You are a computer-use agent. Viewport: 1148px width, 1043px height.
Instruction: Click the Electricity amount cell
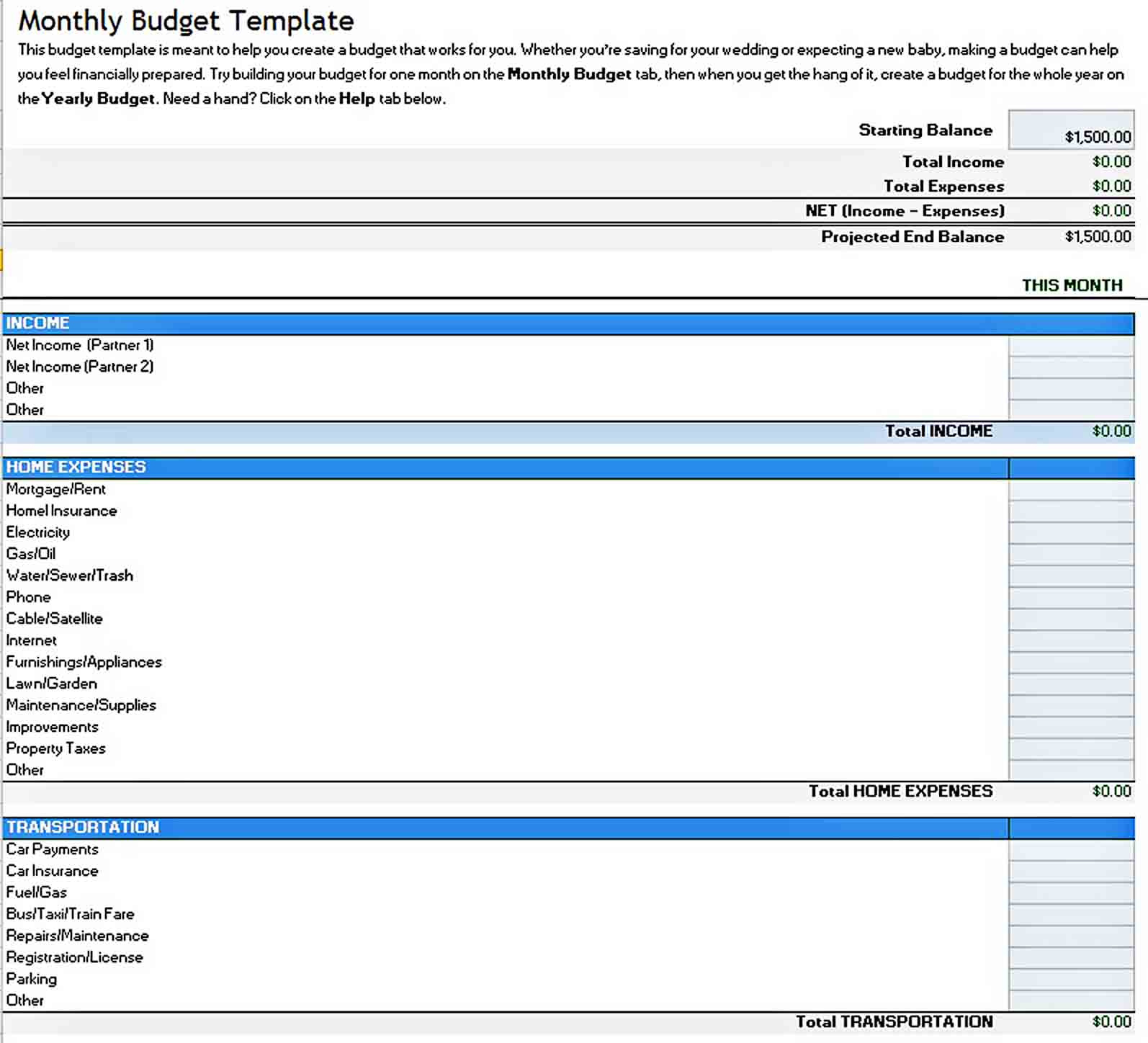pos(1071,533)
